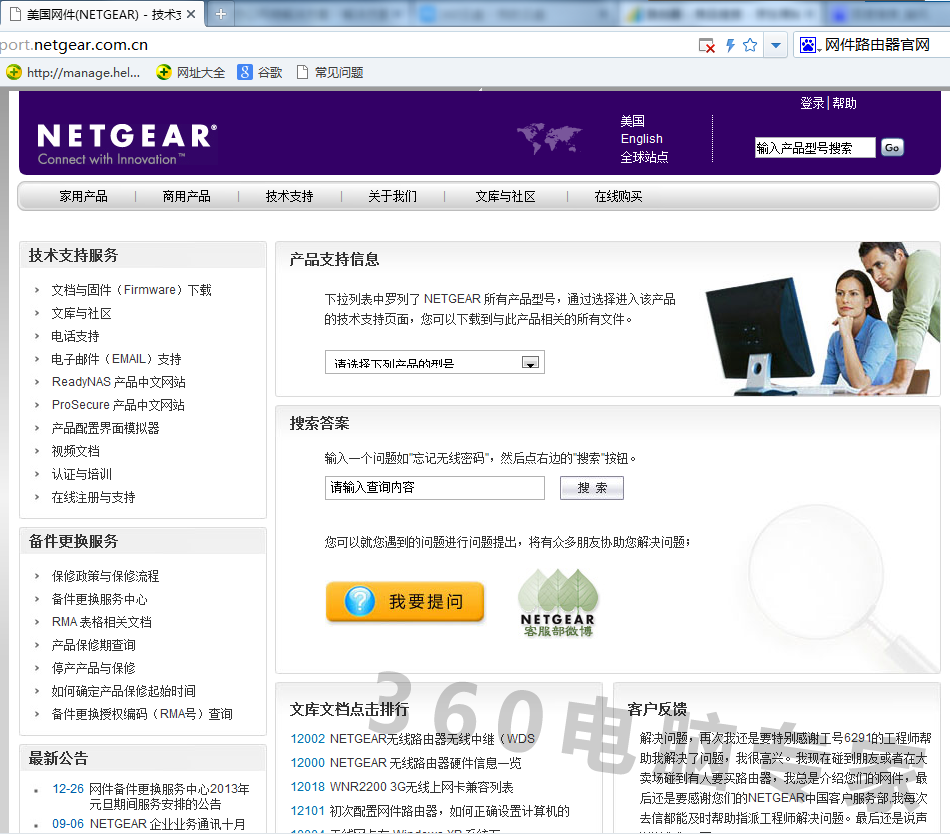
Task: Close the NETGEAR browser tab
Action: coord(191,14)
